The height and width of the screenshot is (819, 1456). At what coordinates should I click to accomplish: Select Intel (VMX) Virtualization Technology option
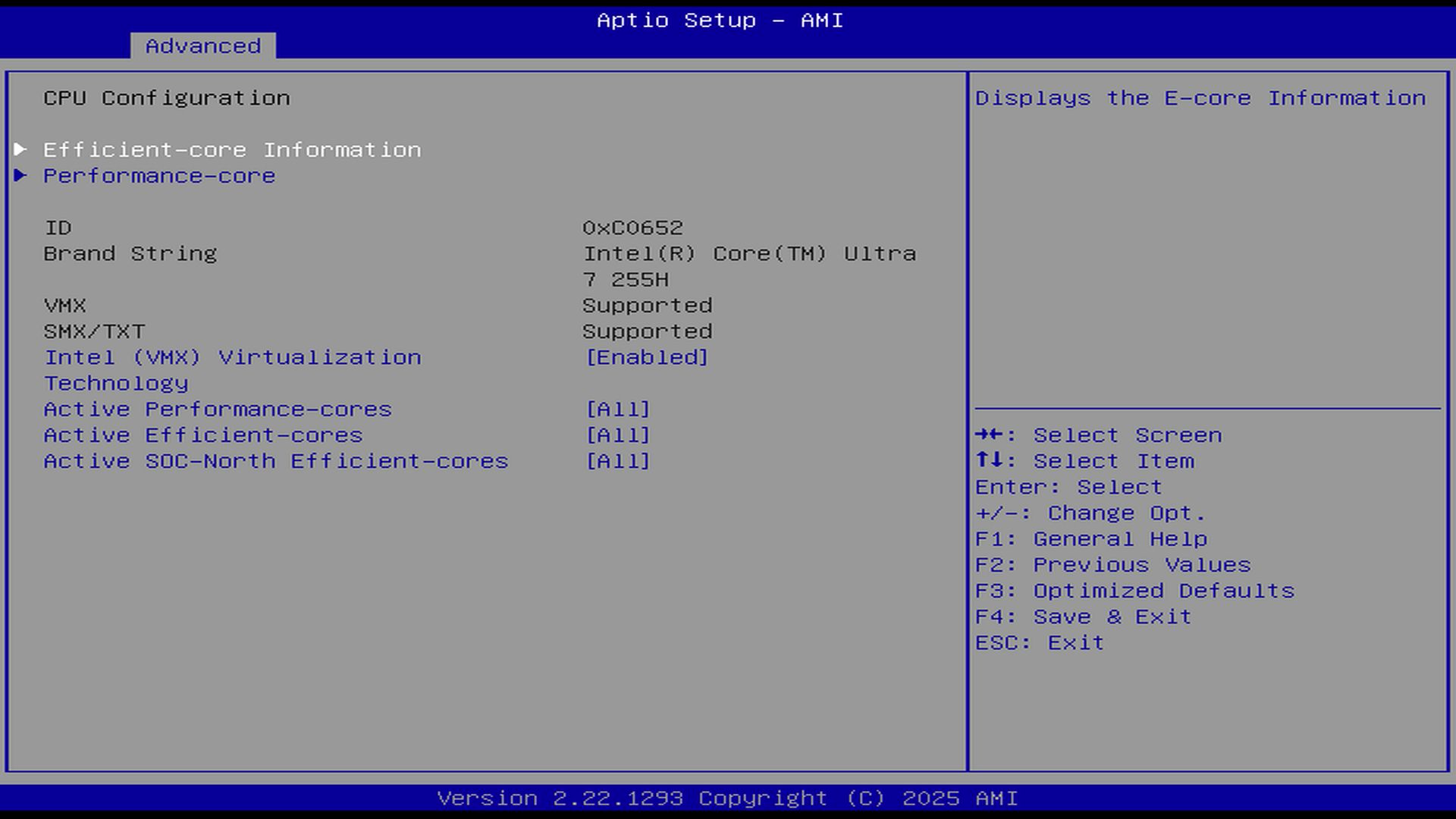click(x=232, y=358)
